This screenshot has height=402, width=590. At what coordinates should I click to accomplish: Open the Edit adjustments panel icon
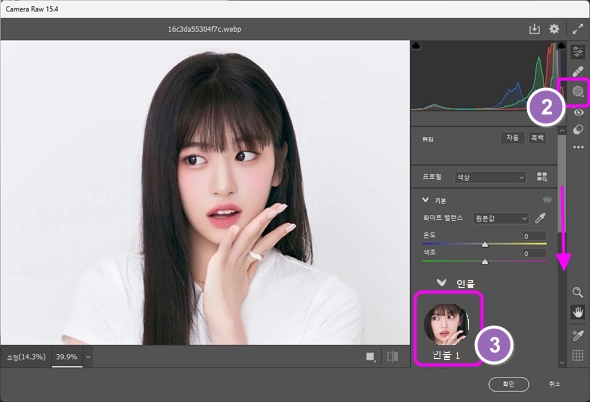(x=578, y=52)
